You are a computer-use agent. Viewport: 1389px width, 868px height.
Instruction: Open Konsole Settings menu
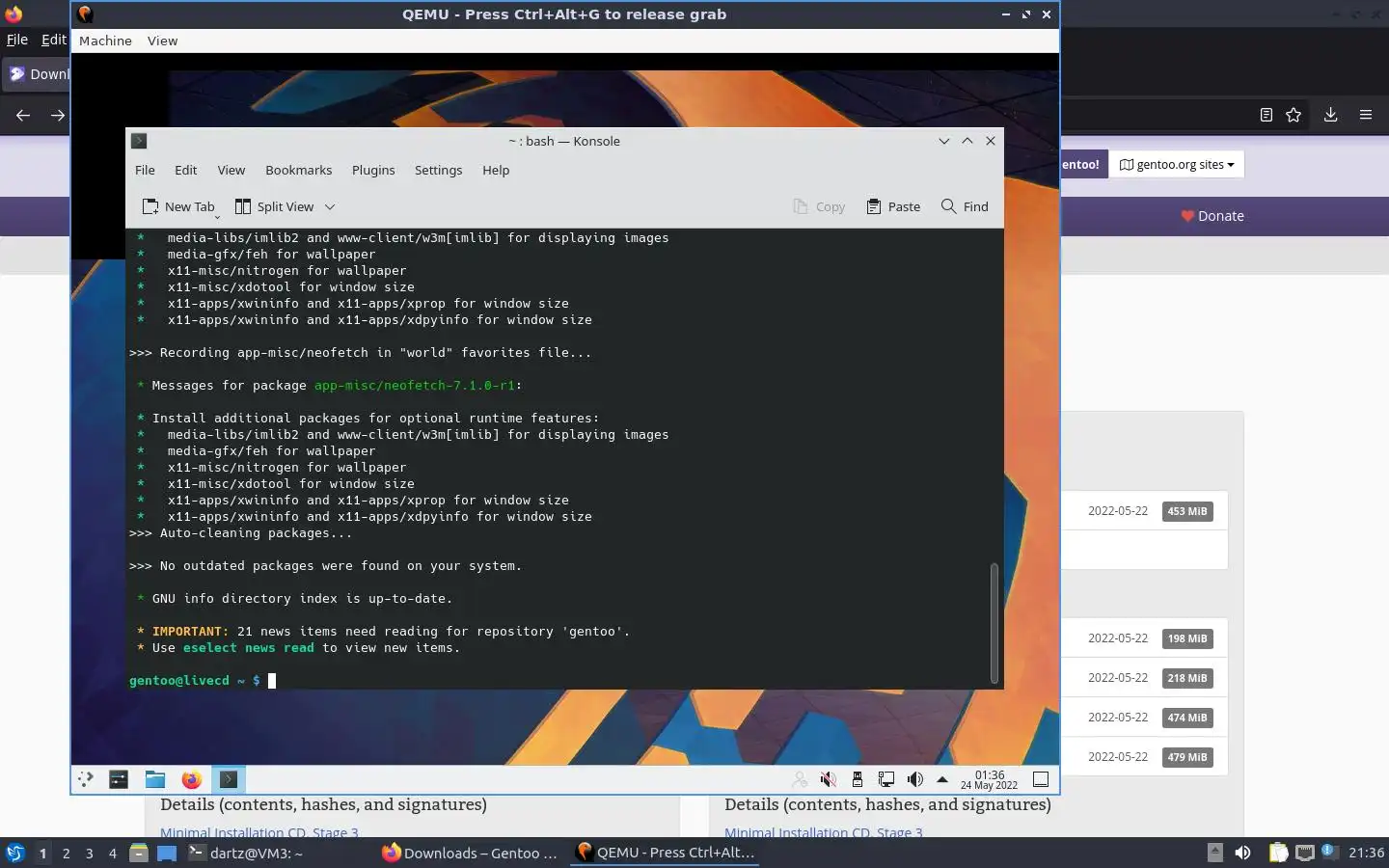pyautogui.click(x=438, y=170)
